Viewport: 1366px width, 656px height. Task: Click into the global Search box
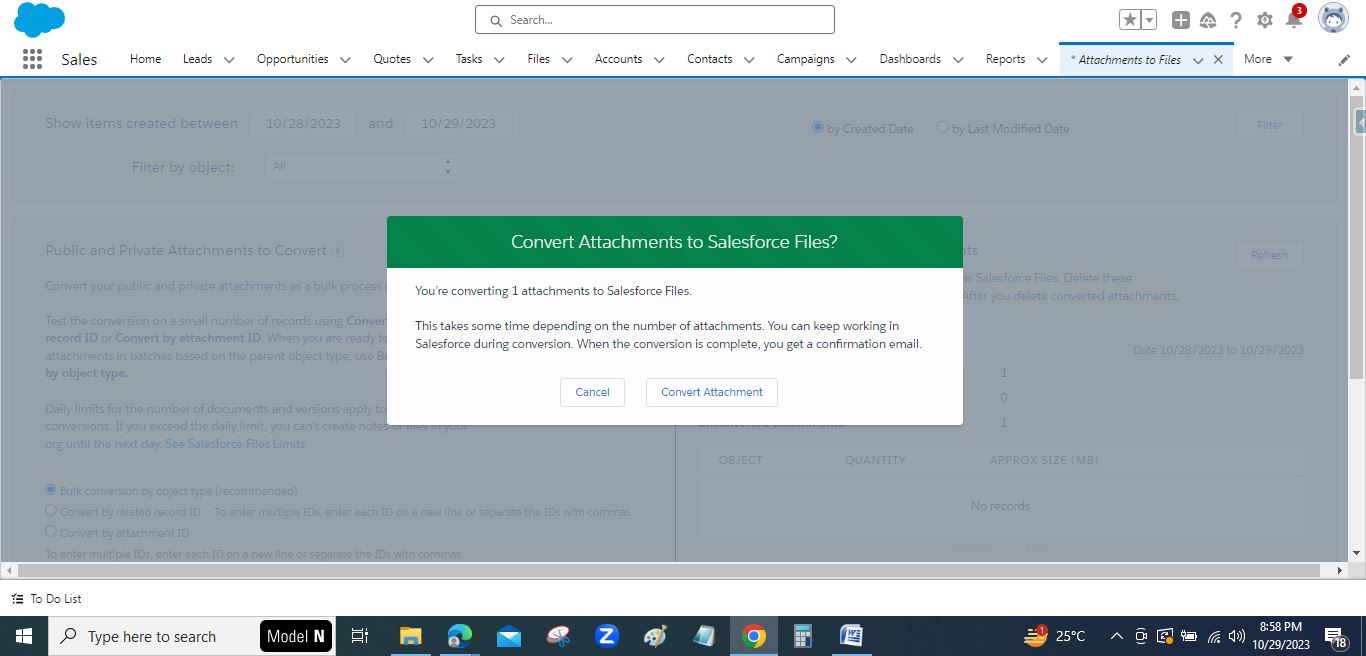(x=655, y=20)
